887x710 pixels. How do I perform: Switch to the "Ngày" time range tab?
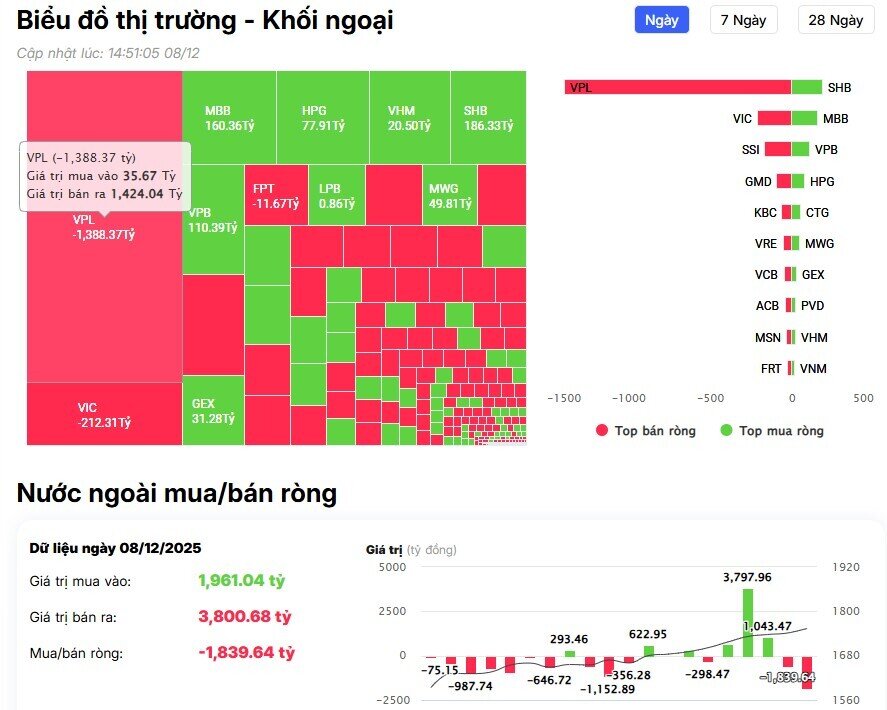[x=660, y=20]
